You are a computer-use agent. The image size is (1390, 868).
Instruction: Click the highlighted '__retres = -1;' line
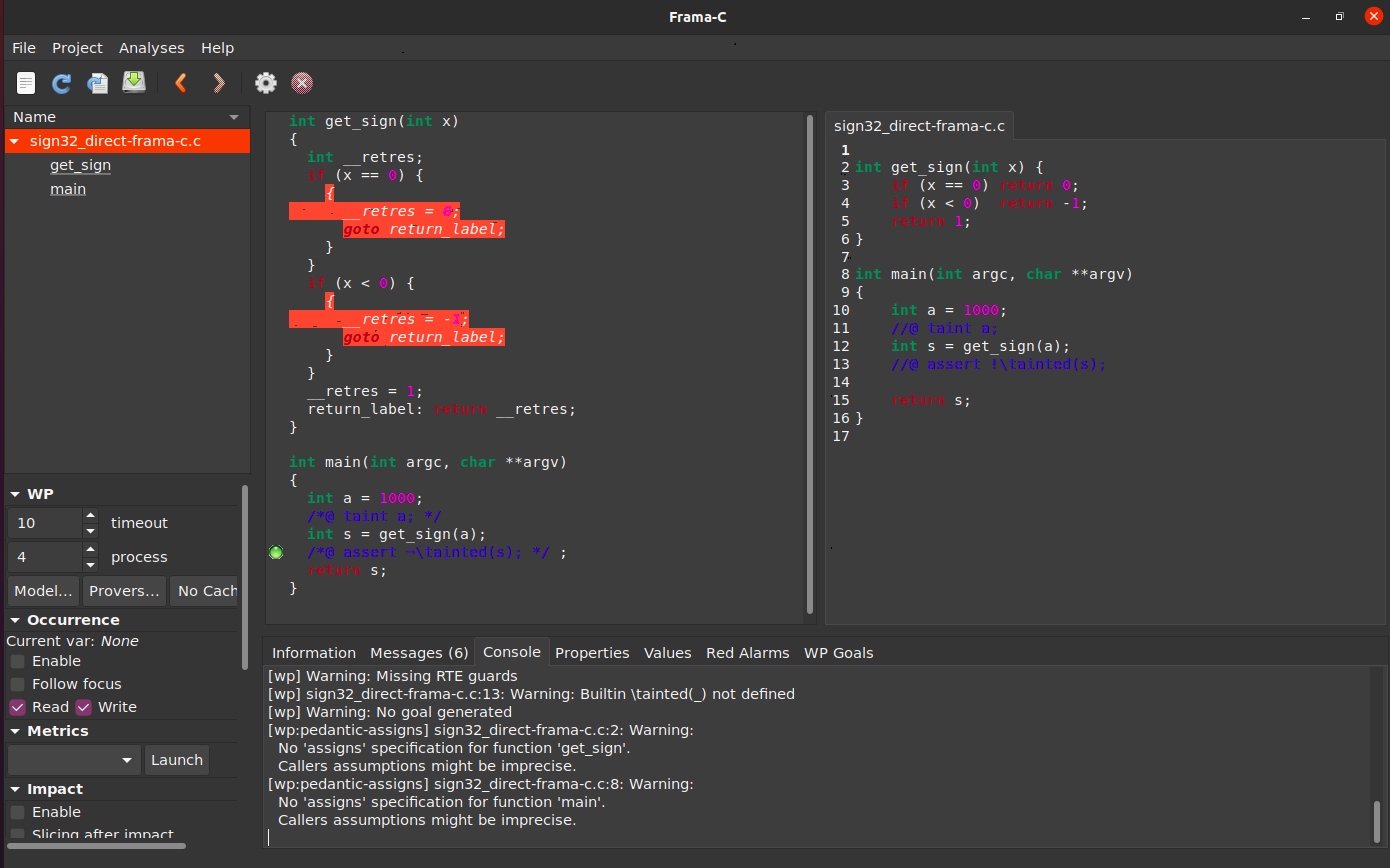coord(378,319)
